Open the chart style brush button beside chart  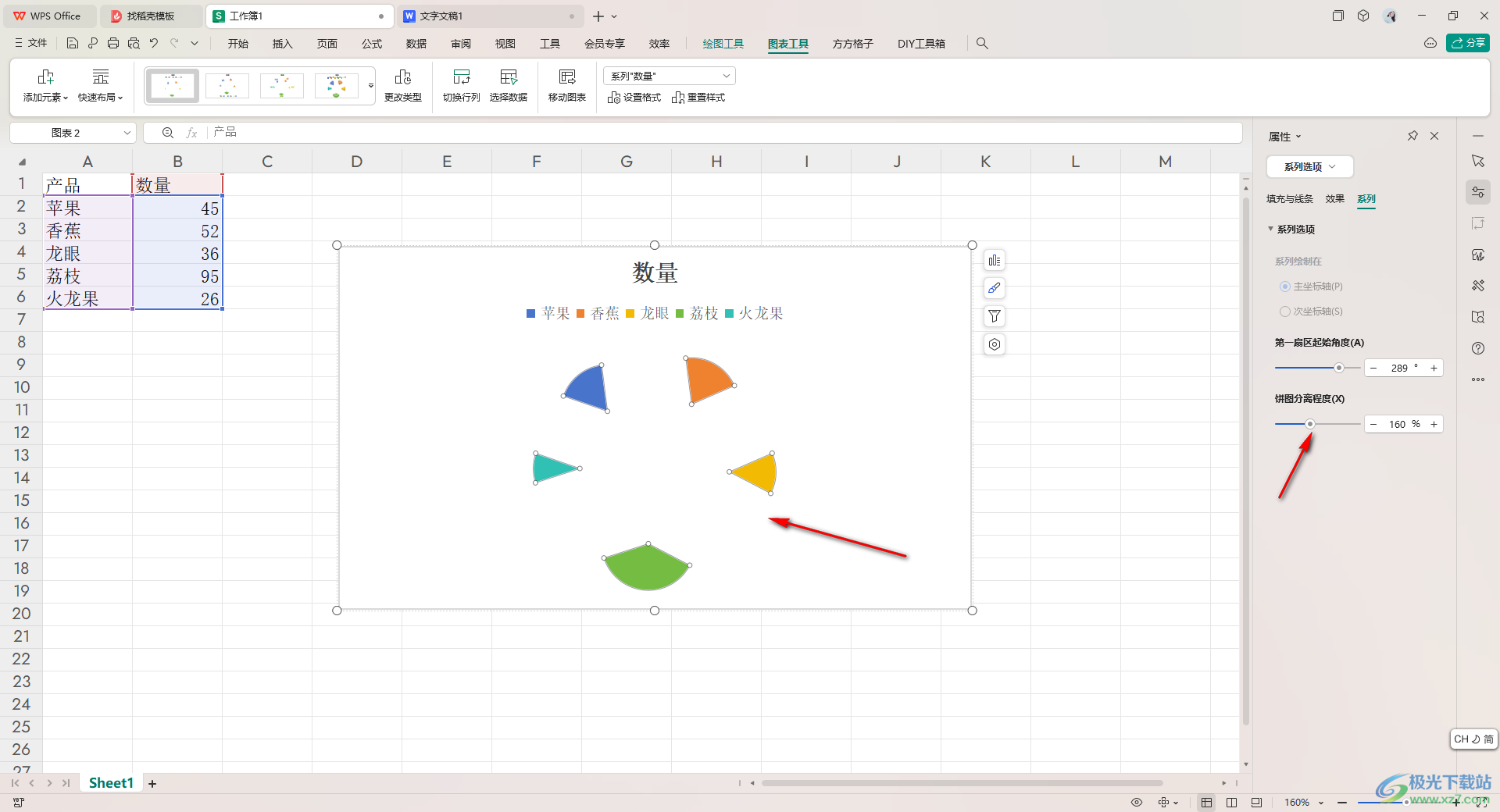(995, 289)
